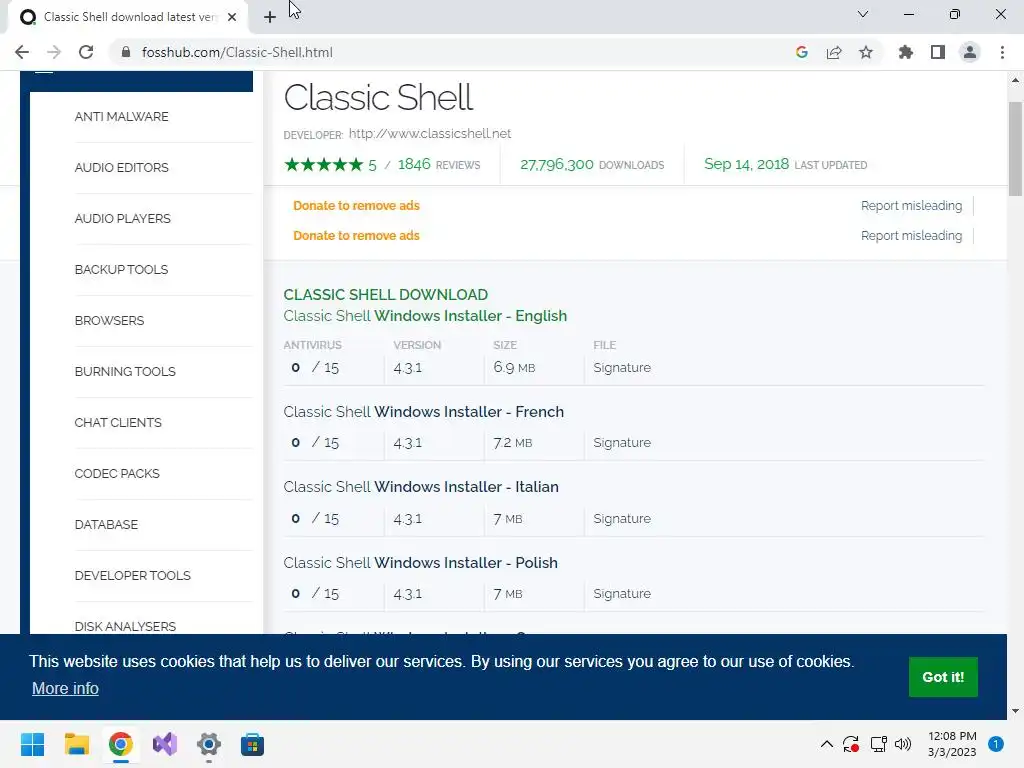Viewport: 1024px width, 768px height.
Task: Download Classic Shell Windows Installer - English
Action: click(x=425, y=315)
